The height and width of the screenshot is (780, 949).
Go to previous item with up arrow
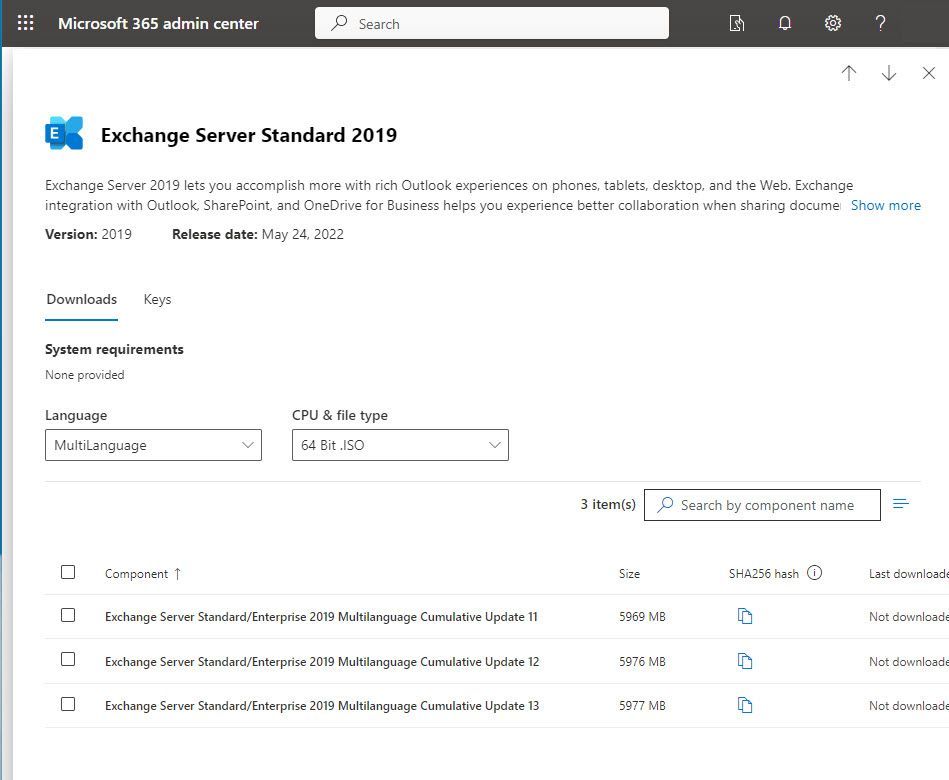tap(849, 74)
